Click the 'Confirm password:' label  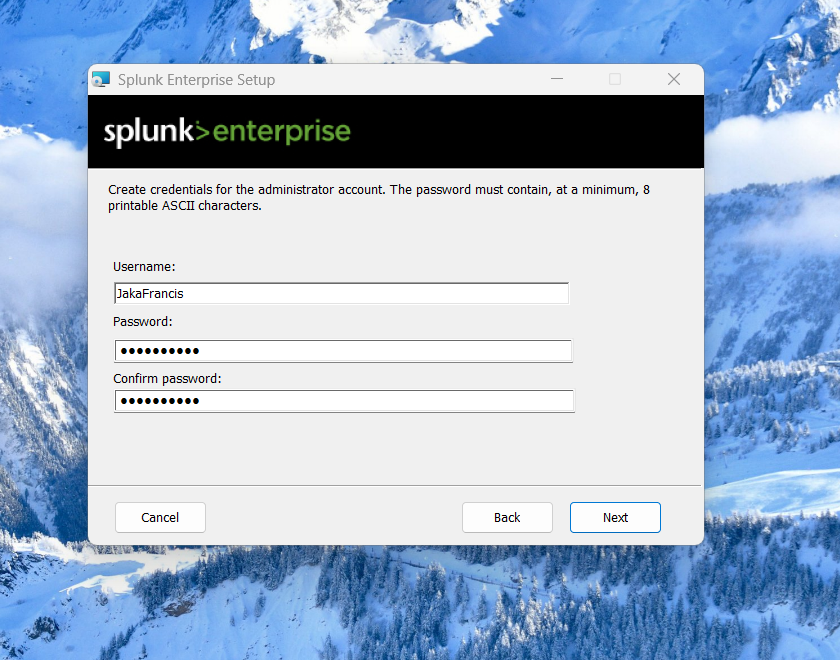click(x=167, y=379)
